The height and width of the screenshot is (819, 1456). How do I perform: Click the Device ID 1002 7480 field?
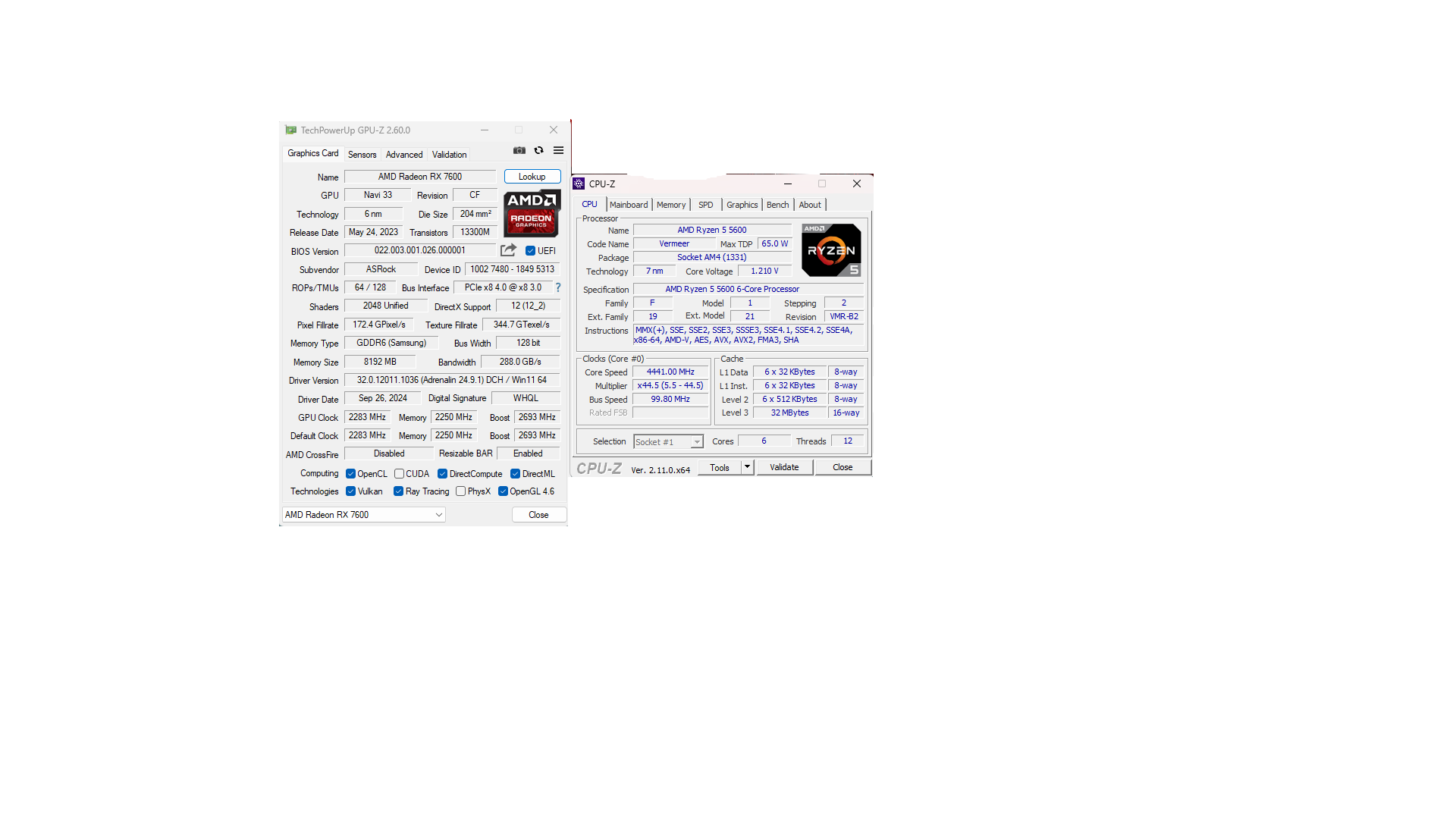513,269
